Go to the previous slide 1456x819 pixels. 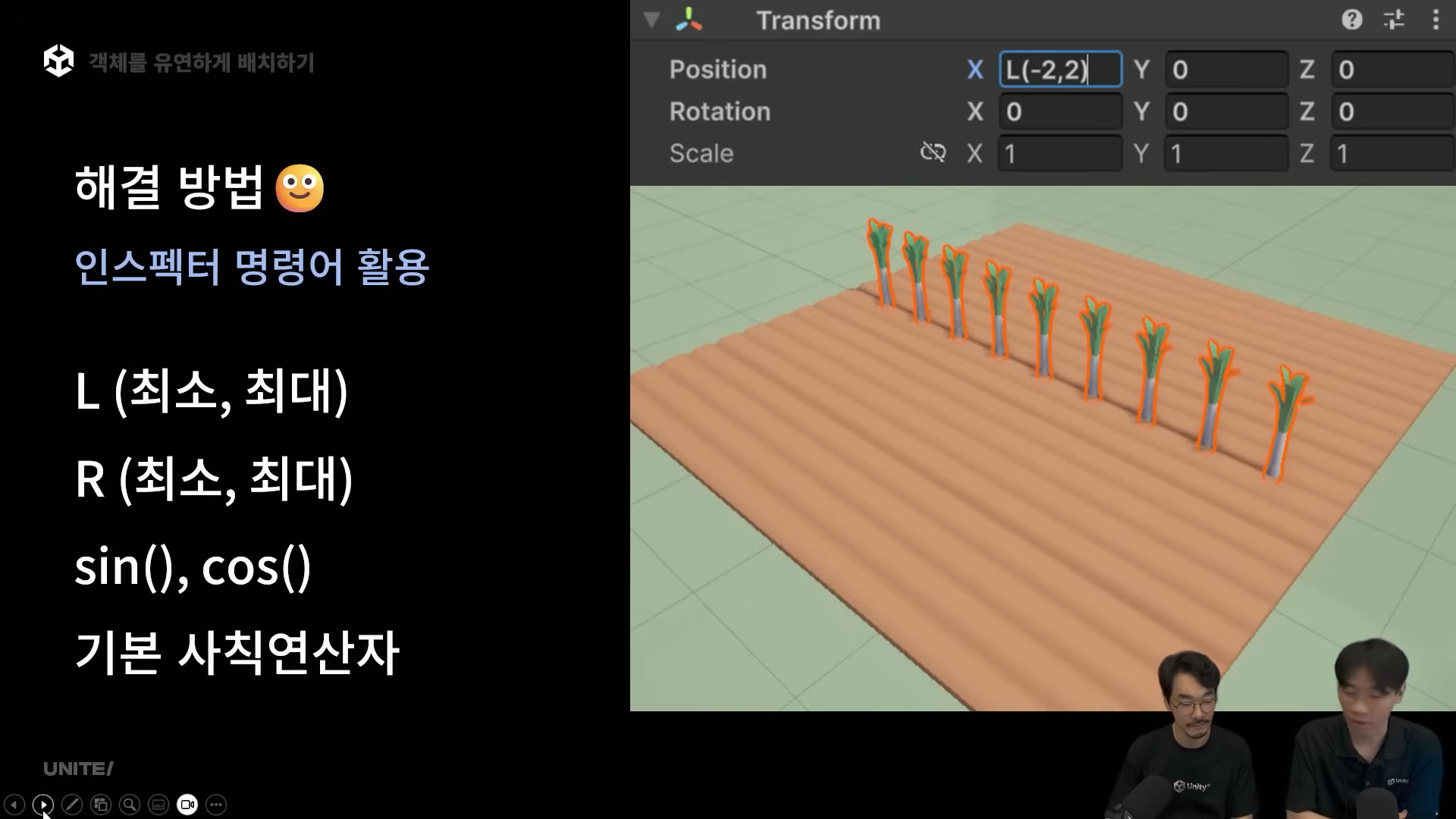tap(14, 805)
